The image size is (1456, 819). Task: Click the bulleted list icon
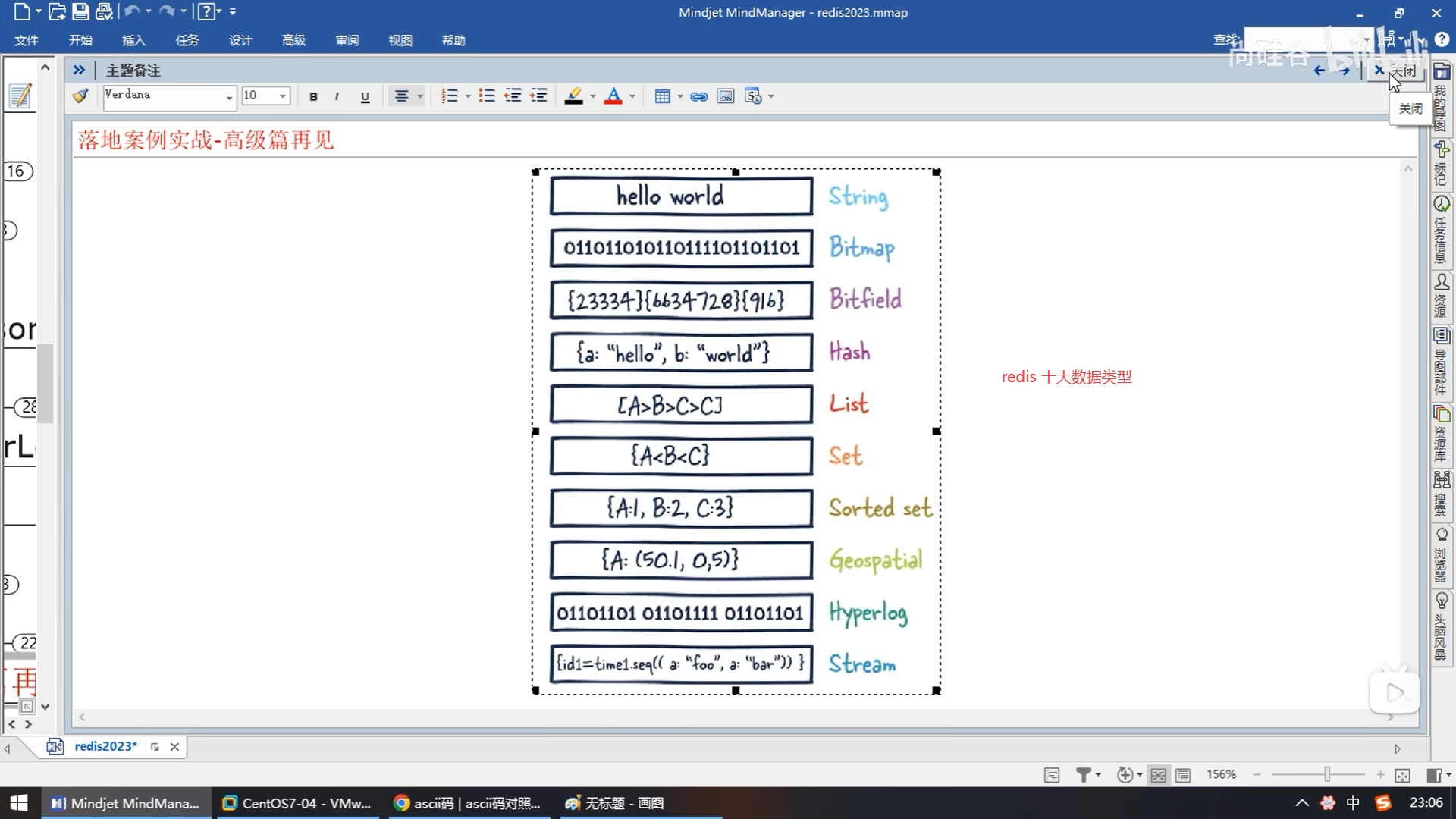click(487, 96)
